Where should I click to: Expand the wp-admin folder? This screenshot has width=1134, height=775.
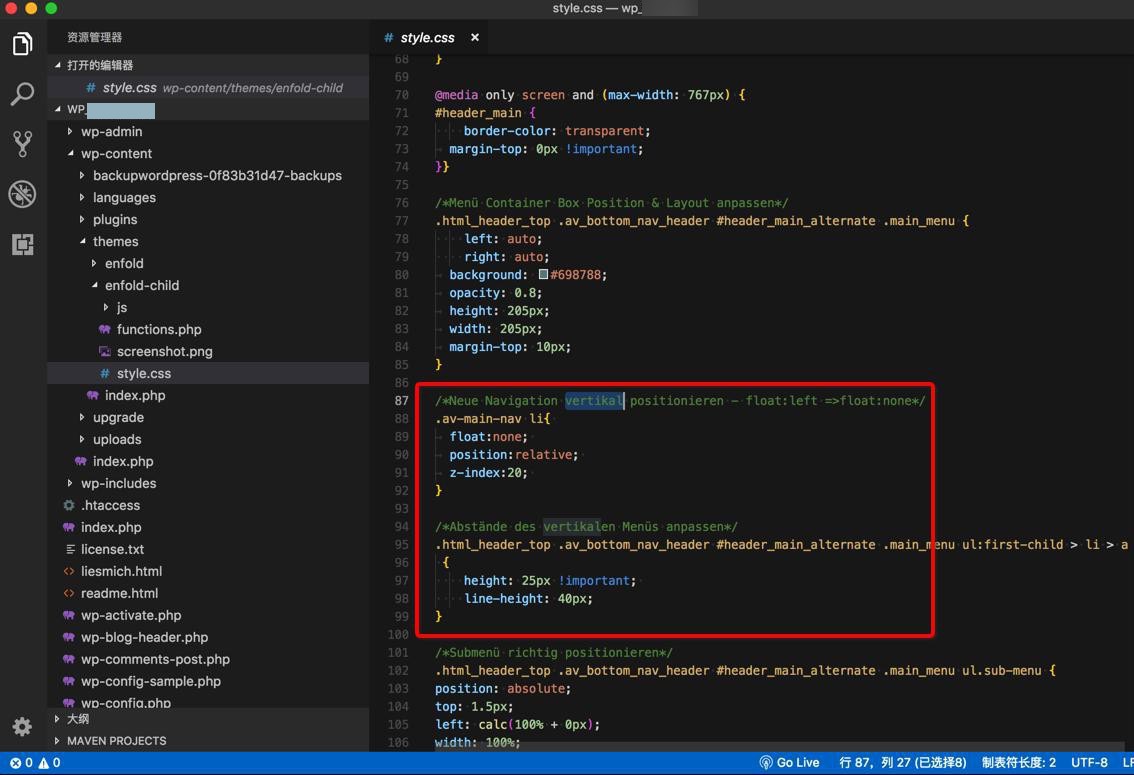click(111, 131)
